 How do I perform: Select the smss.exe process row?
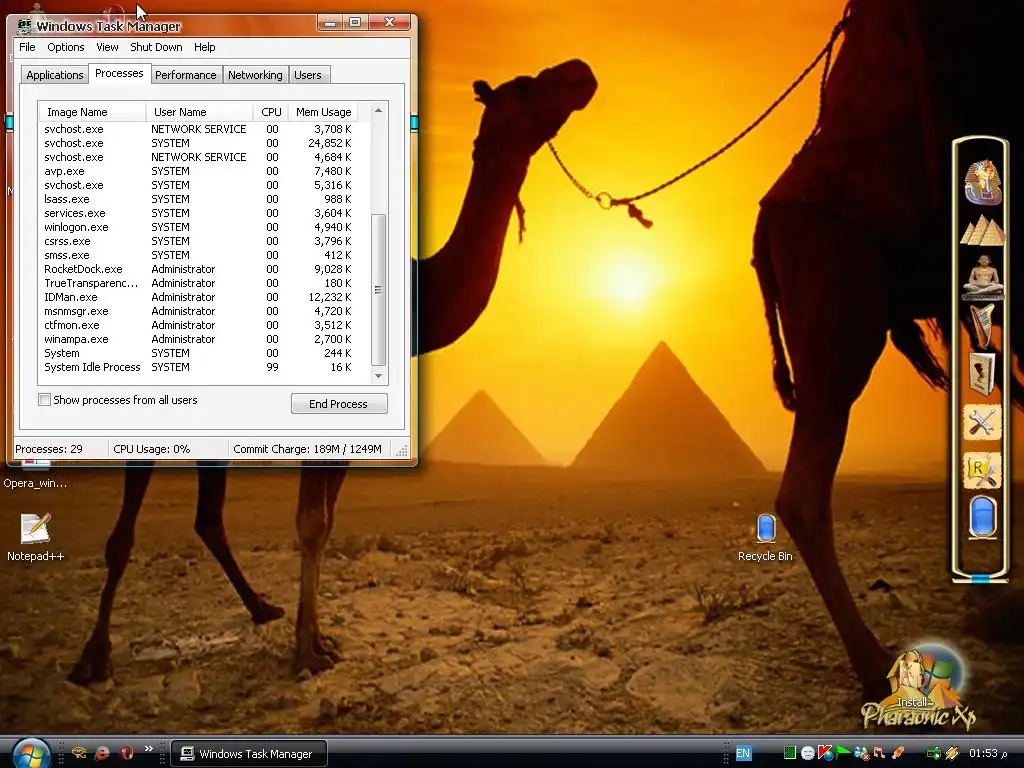click(198, 255)
